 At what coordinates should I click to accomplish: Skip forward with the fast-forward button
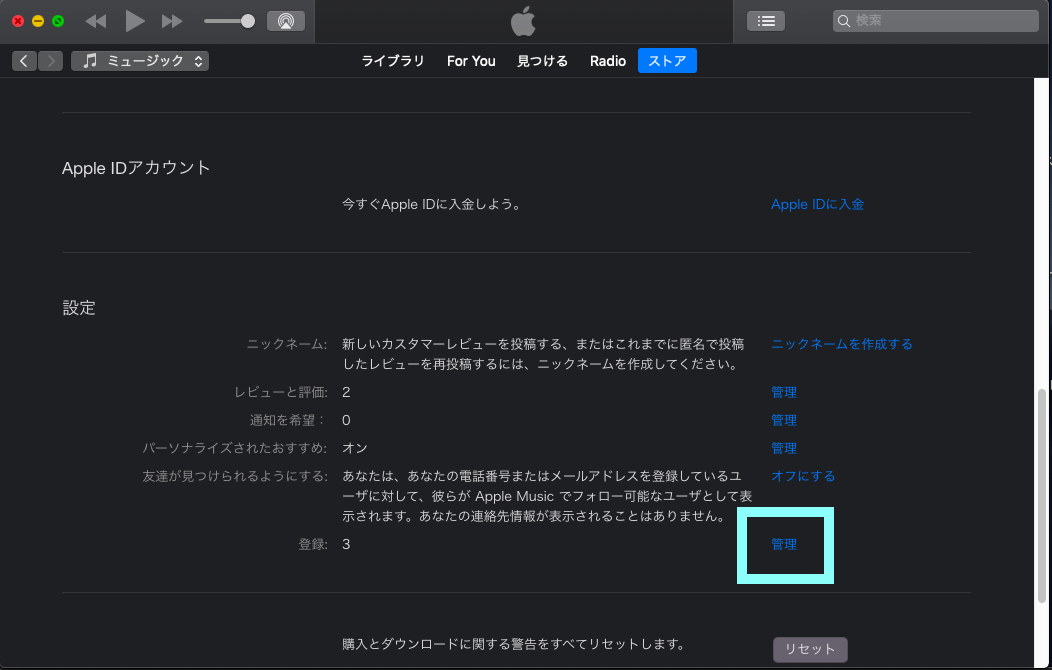pos(172,21)
